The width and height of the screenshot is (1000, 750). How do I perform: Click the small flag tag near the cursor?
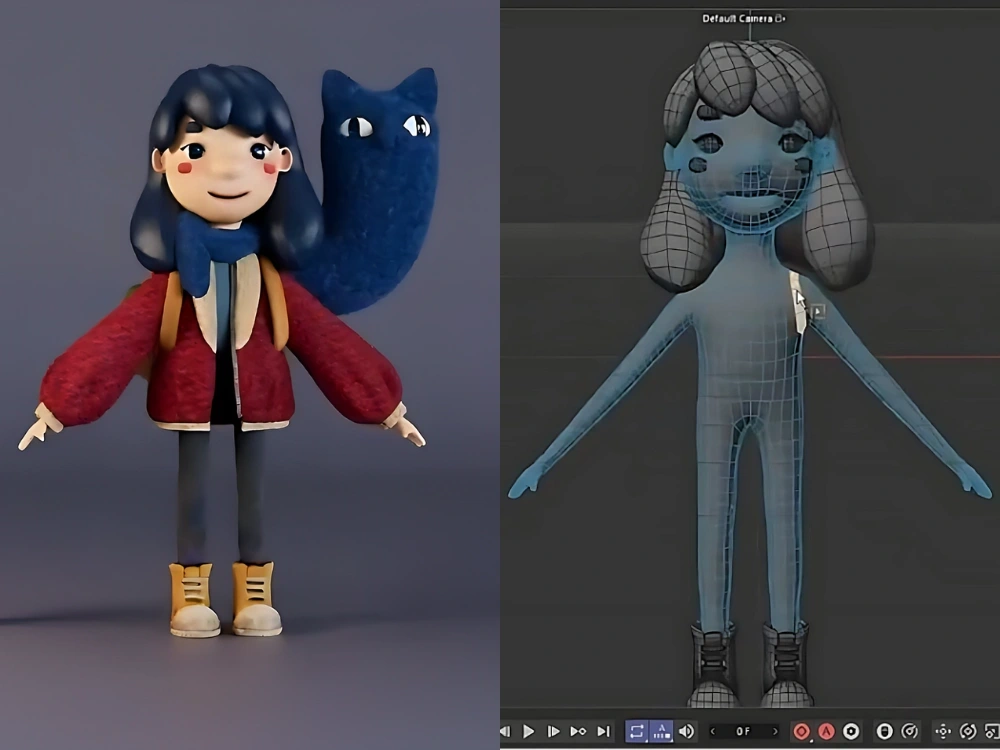[x=818, y=312]
